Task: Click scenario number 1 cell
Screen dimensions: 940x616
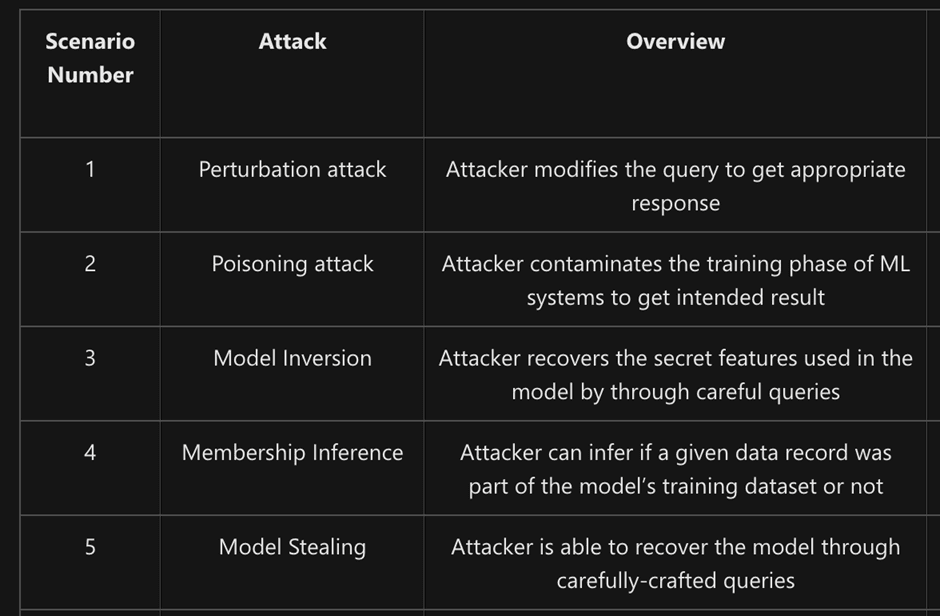Action: coord(90,170)
